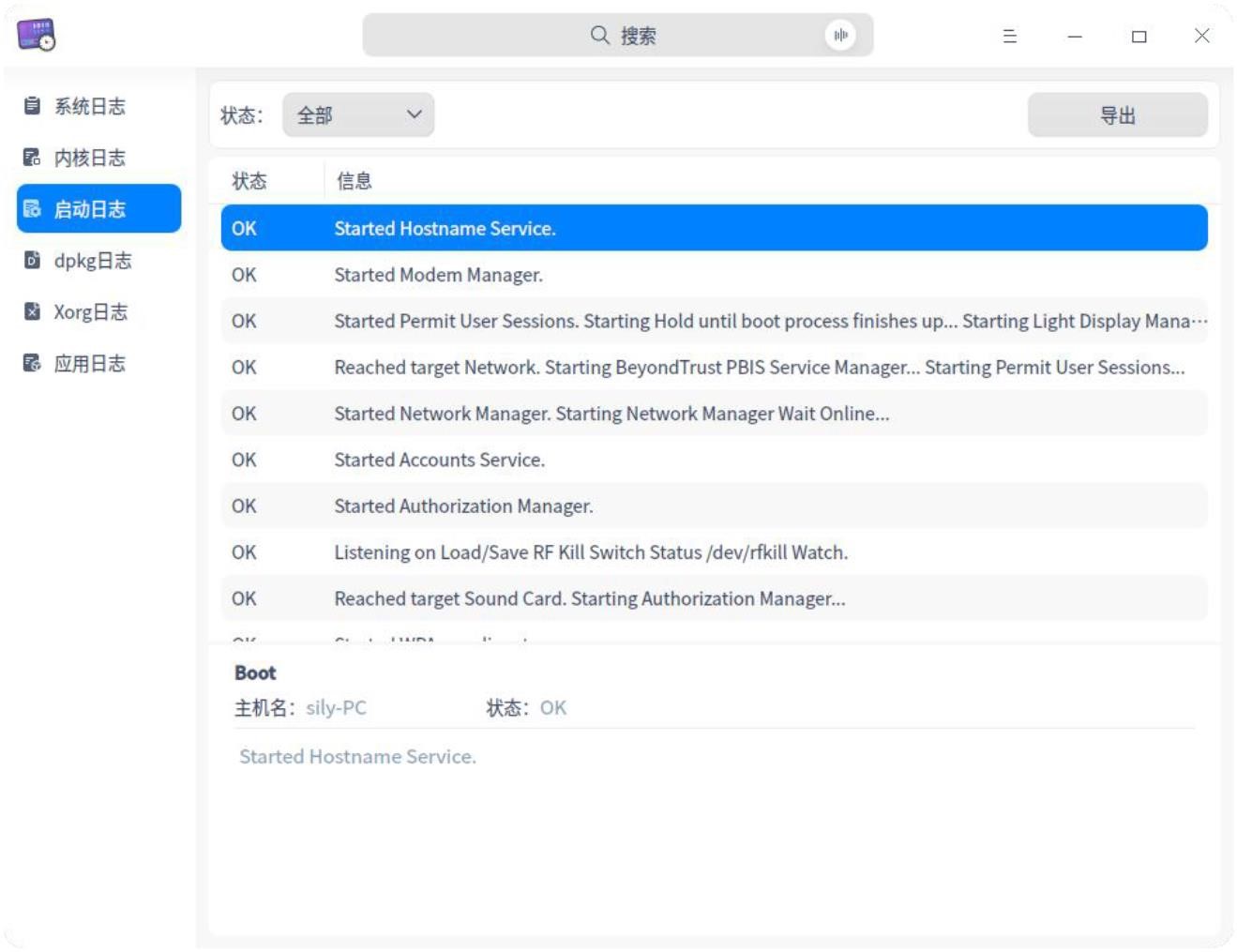This screenshot has width=1237, height=952.
Task: Click OK status of Started Accounts Service row
Action: click(x=244, y=460)
